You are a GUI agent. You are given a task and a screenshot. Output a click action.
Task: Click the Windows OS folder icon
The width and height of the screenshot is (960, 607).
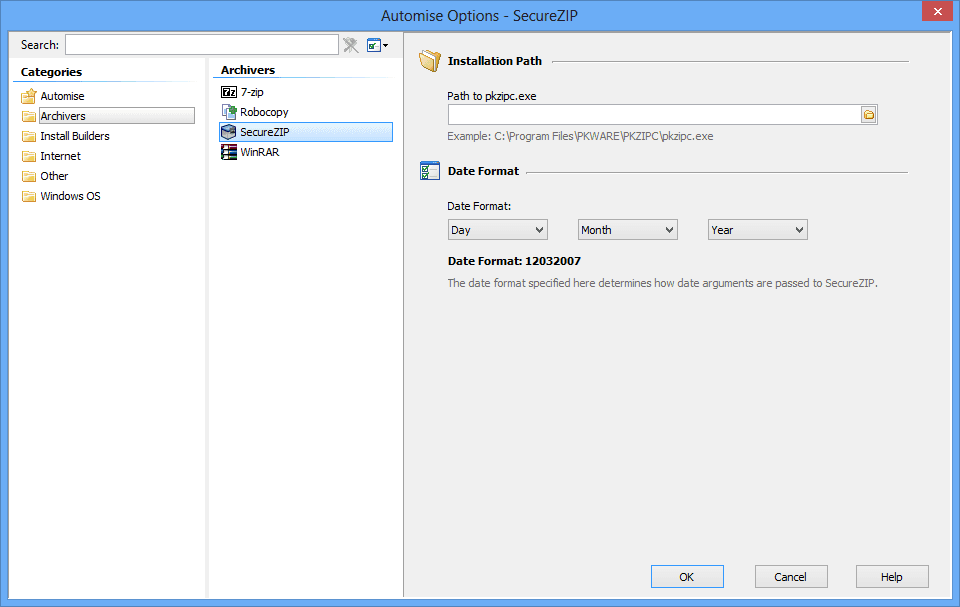[x=29, y=197]
